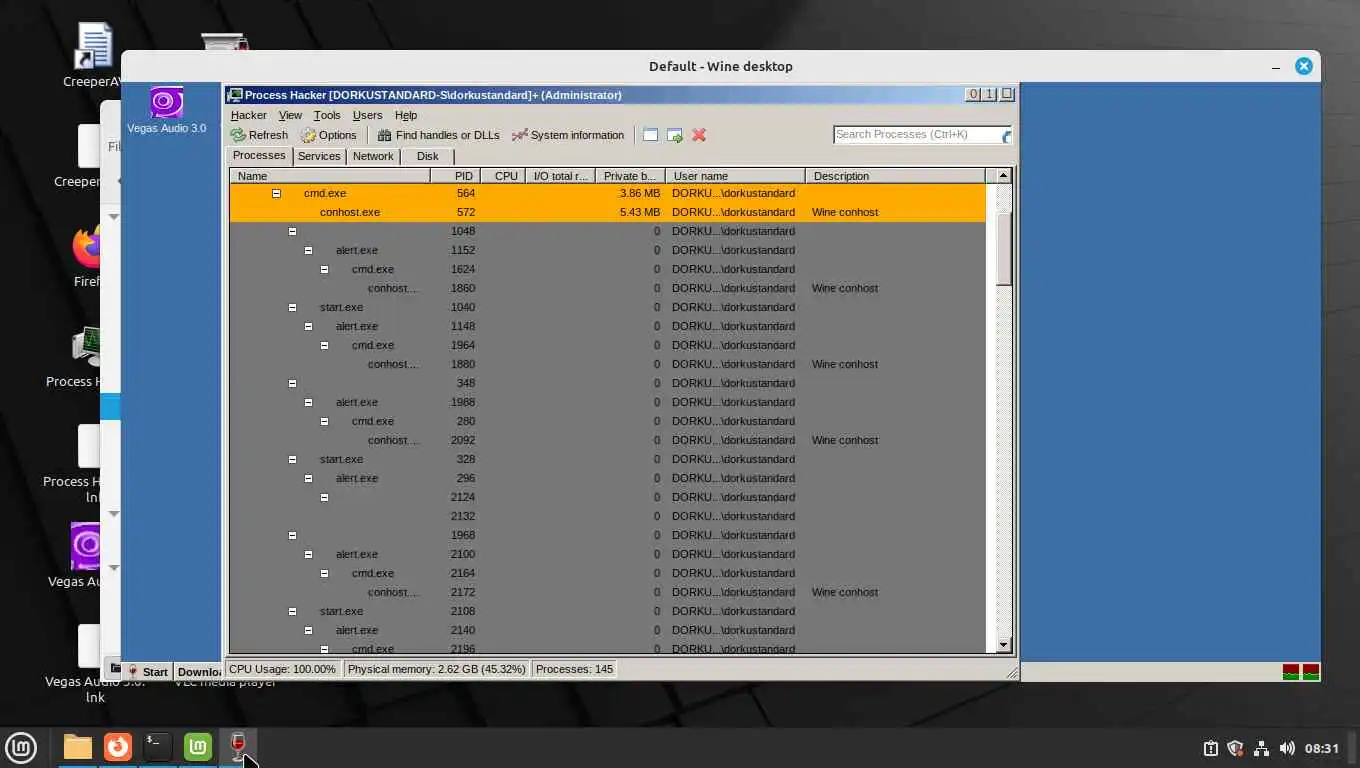Click the process list scroll up arrow
This screenshot has width=1360, height=768.
[1004, 176]
